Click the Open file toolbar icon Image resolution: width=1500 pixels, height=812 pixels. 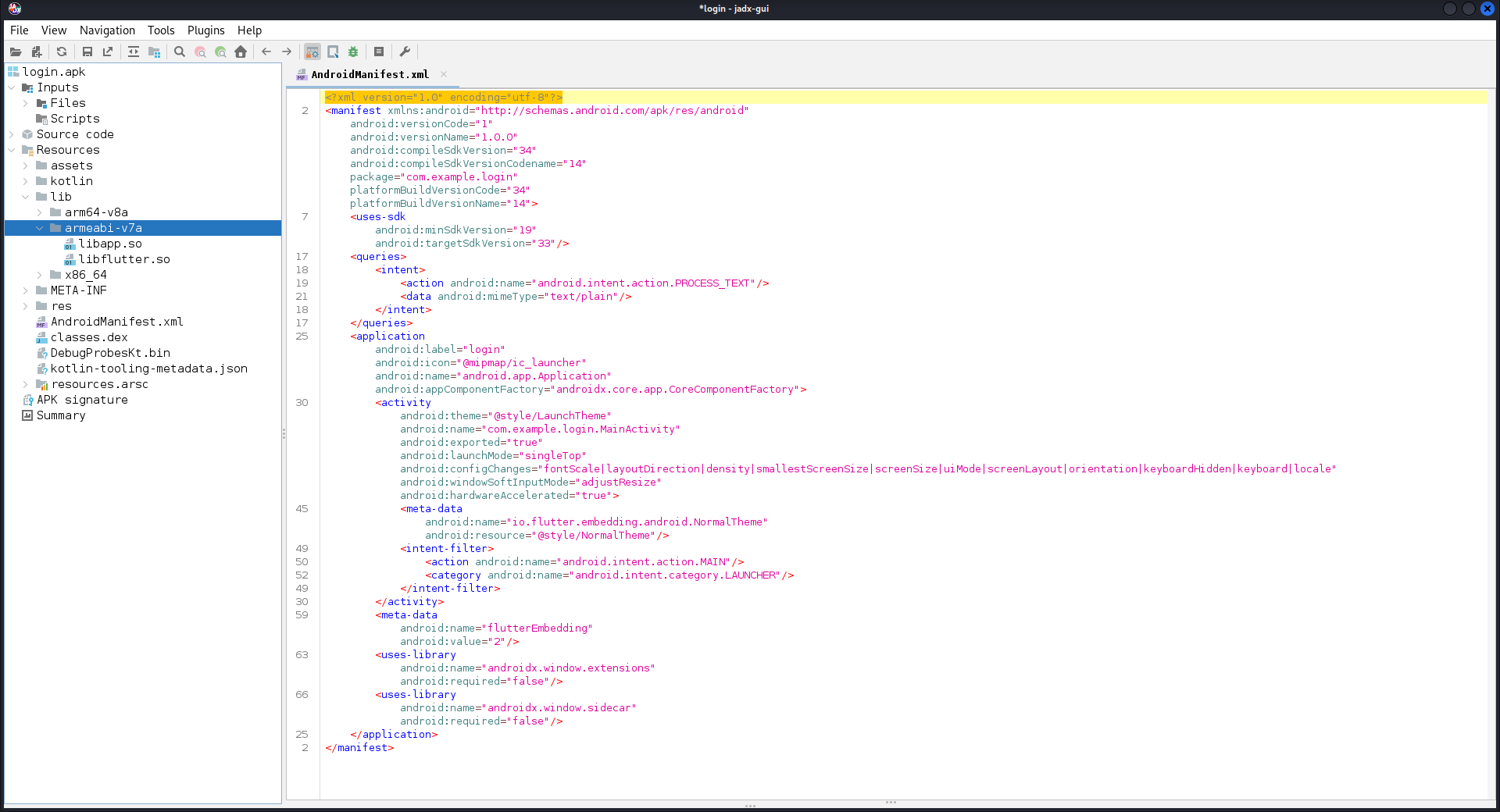tap(16, 52)
